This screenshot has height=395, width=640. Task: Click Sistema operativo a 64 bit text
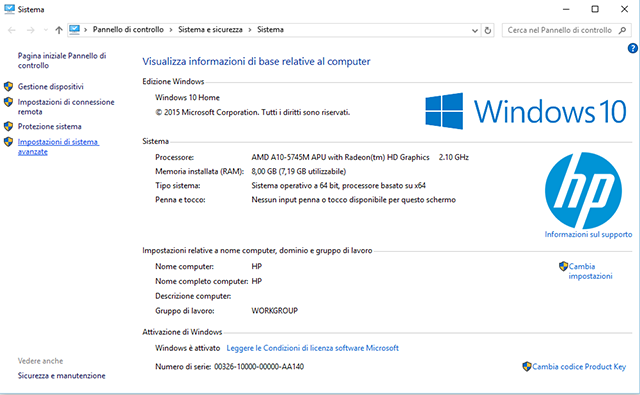pos(339,186)
